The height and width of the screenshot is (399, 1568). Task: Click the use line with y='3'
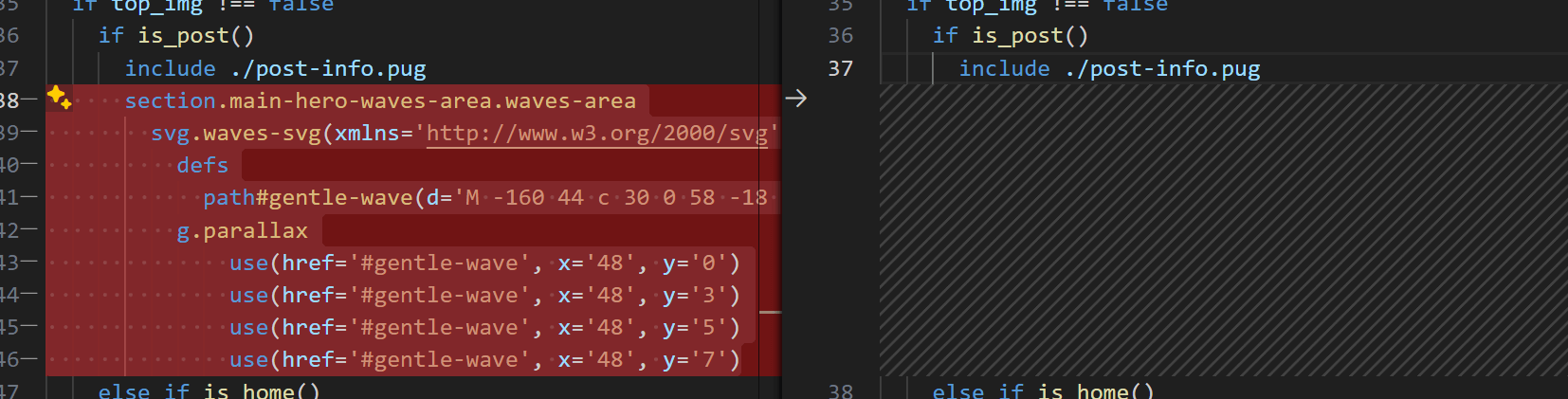483,296
